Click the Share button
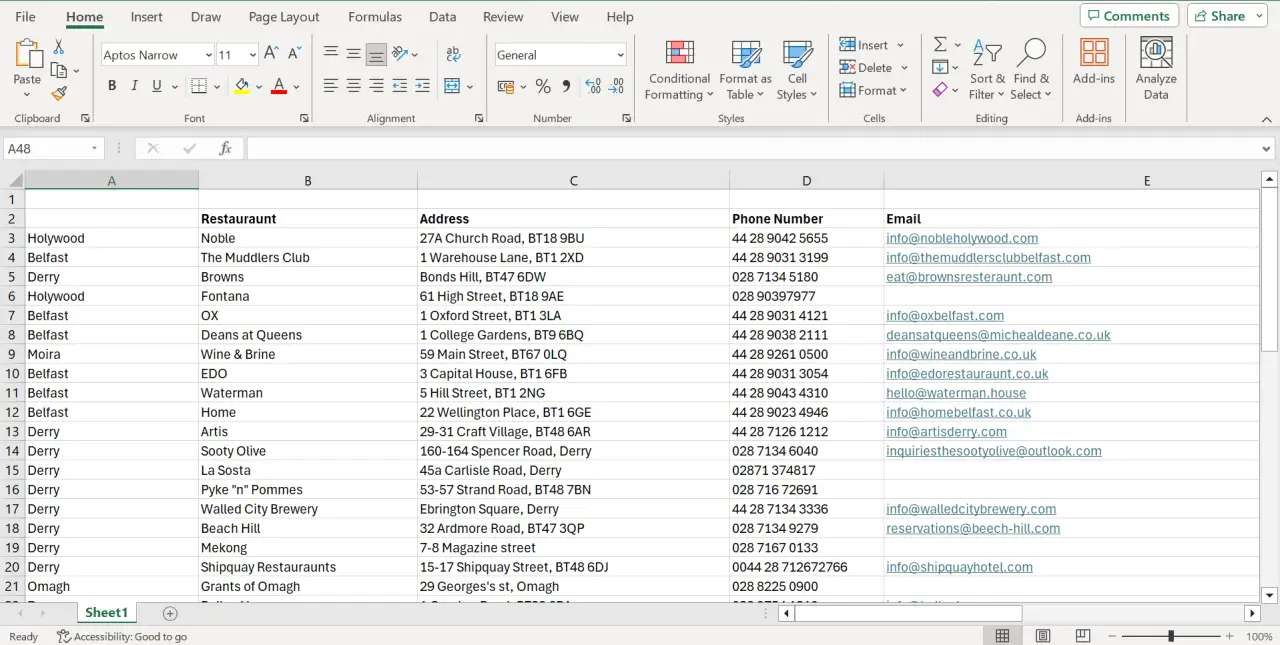Image resolution: width=1280 pixels, height=645 pixels. pyautogui.click(x=1226, y=16)
